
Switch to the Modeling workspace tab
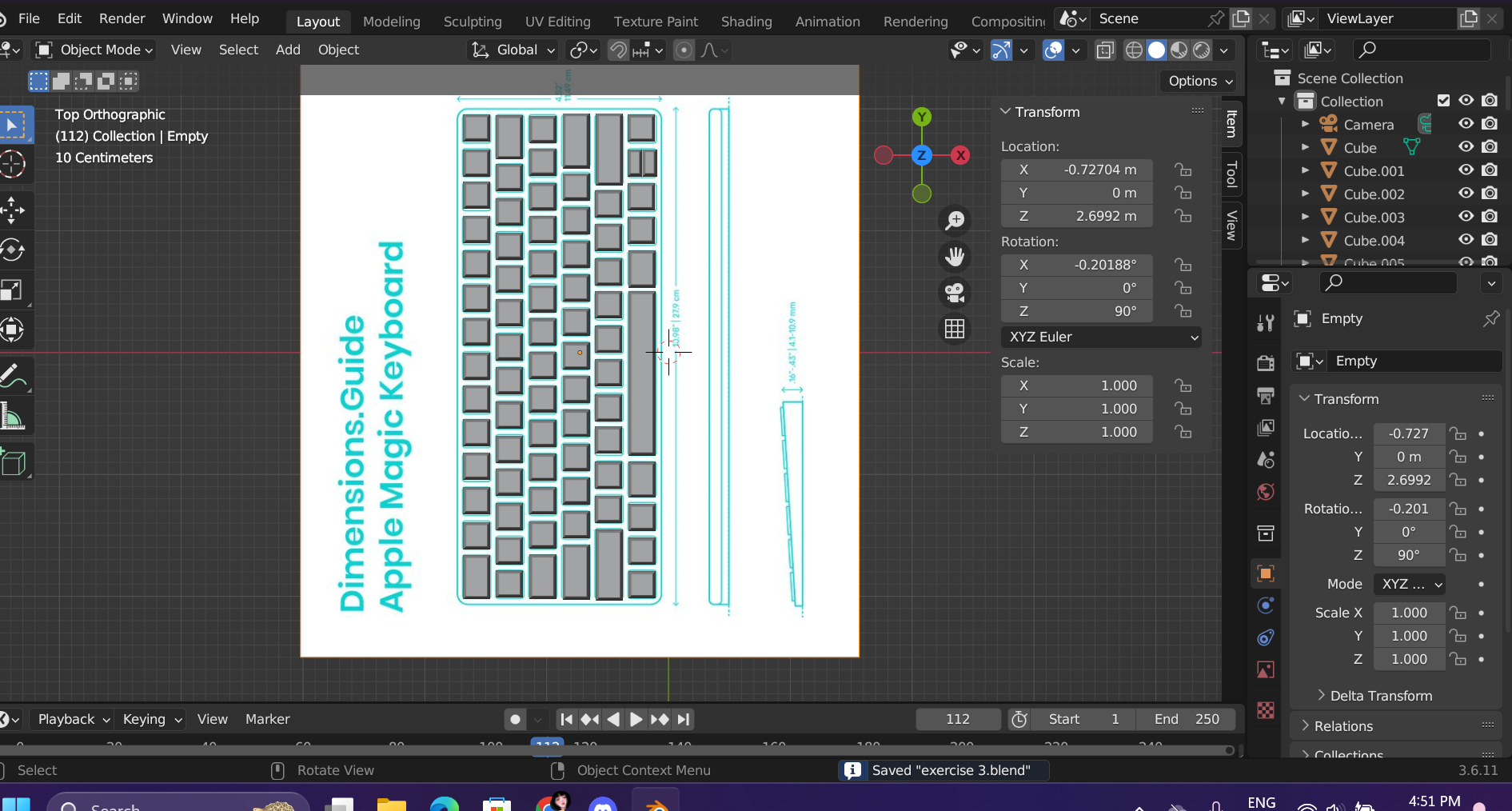click(391, 22)
